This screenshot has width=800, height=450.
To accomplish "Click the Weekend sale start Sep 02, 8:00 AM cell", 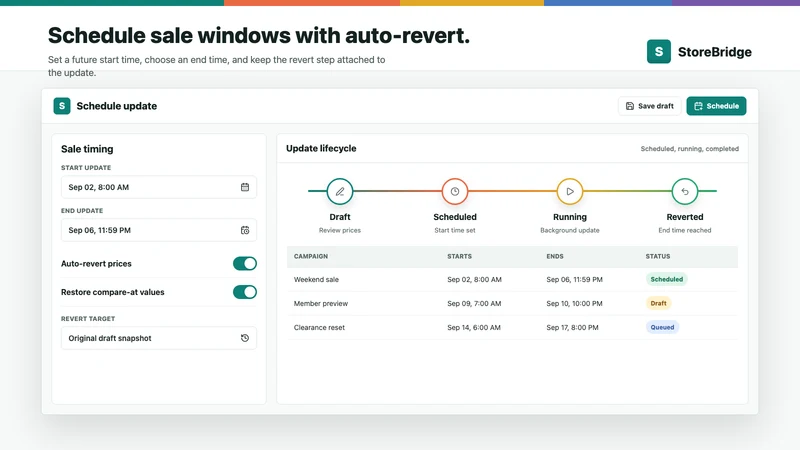I will coord(474,280).
